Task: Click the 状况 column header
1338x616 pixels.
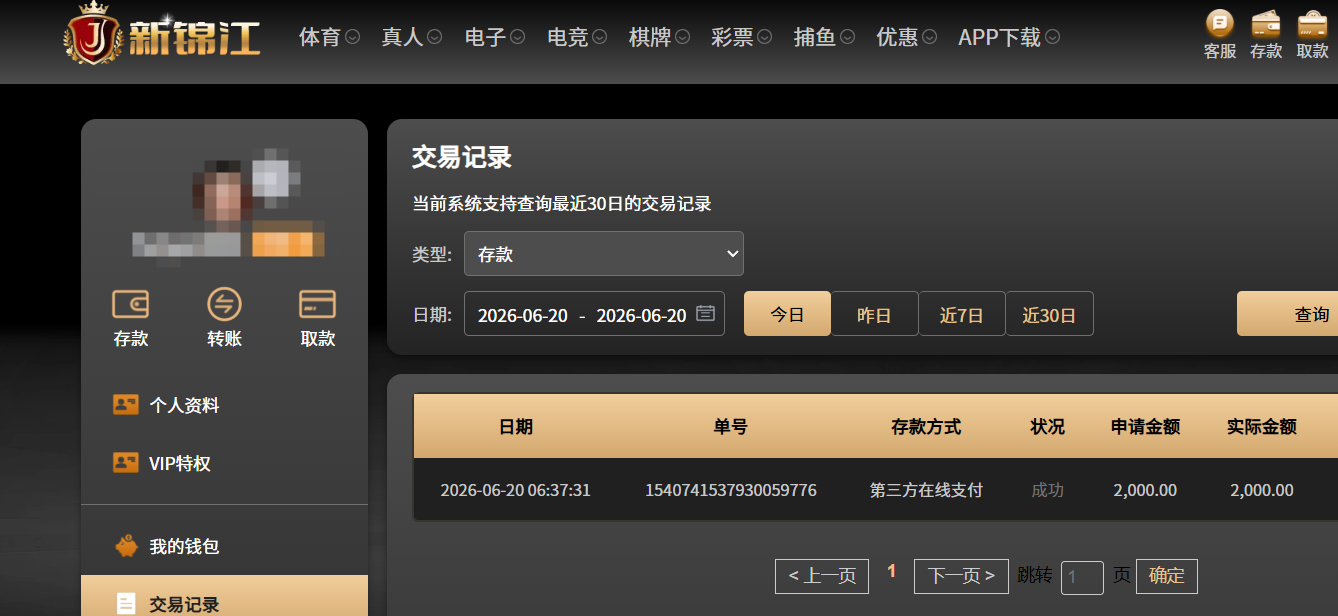Action: click(x=1047, y=427)
